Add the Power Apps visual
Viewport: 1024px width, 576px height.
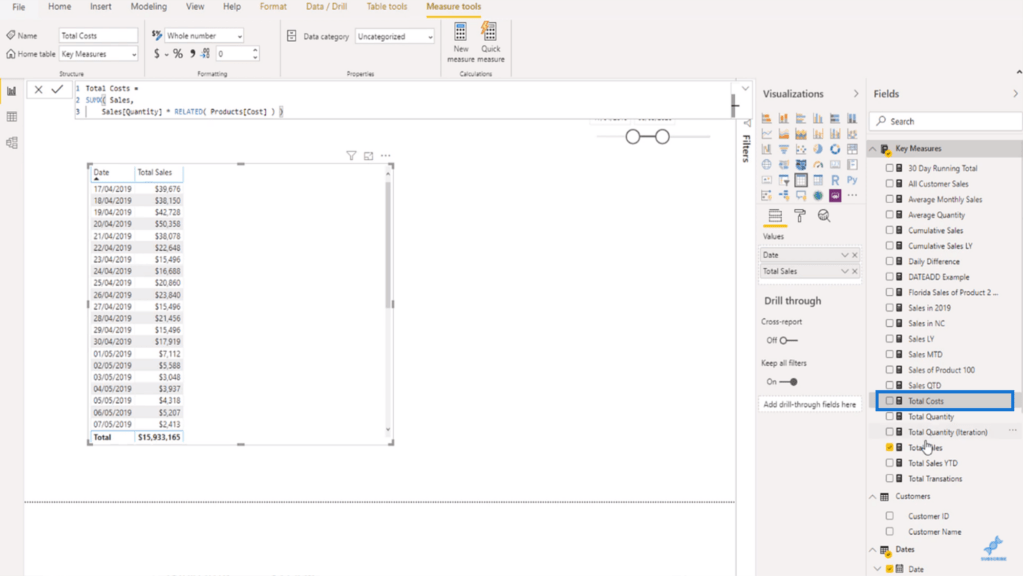[x=835, y=195]
